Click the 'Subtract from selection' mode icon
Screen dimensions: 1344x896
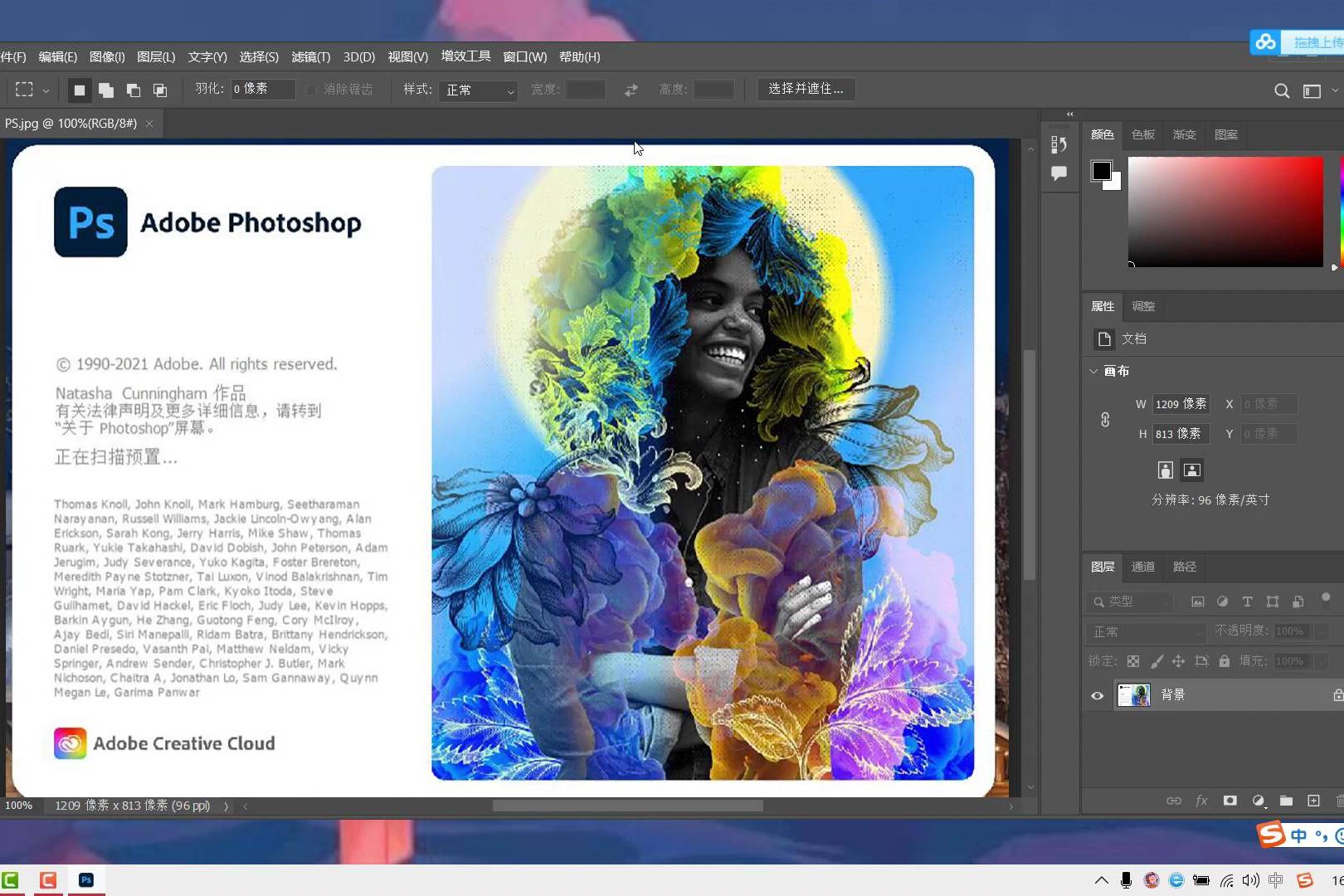point(133,90)
